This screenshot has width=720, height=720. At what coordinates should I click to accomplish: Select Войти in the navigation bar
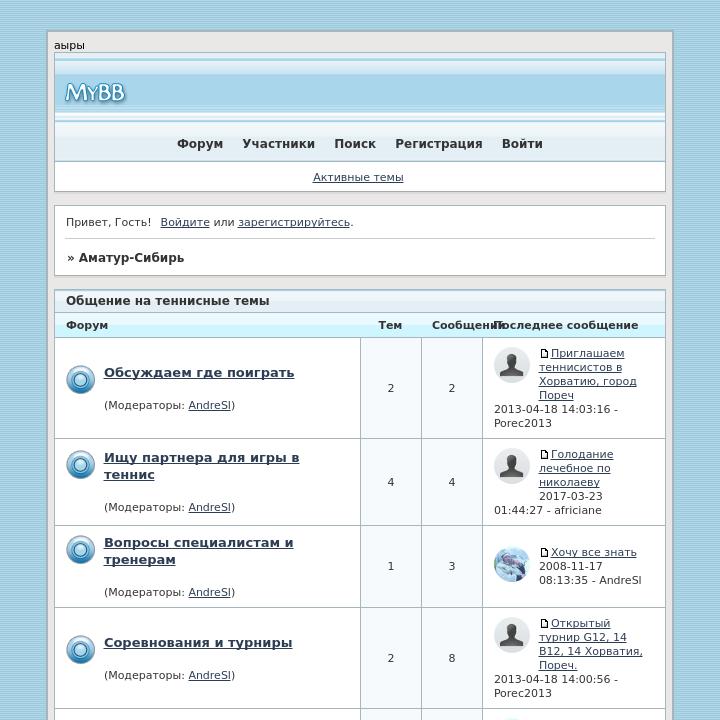pyautogui.click(x=522, y=144)
